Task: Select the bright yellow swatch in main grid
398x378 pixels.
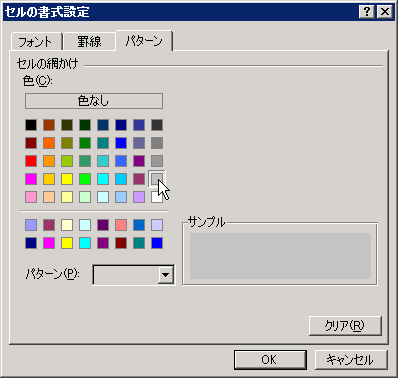Action: (67, 179)
